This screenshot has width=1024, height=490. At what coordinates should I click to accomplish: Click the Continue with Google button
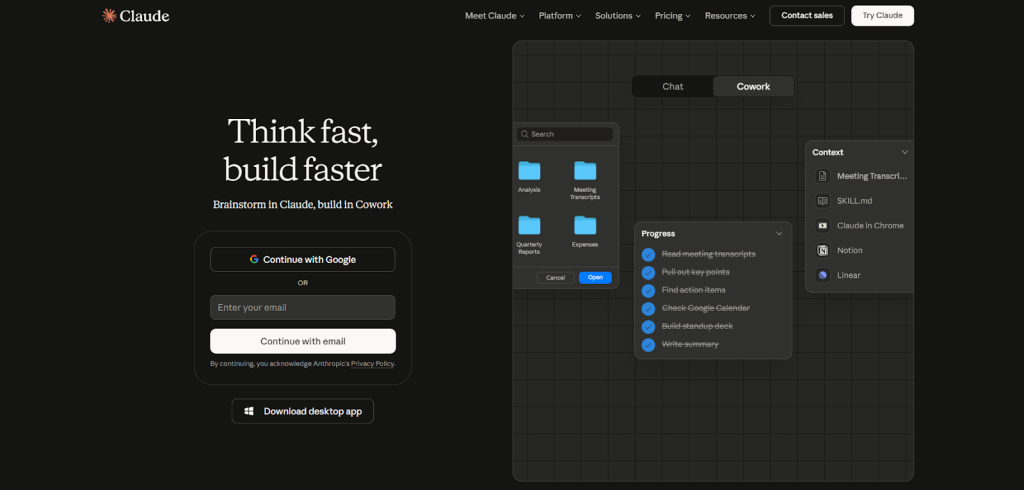(302, 259)
